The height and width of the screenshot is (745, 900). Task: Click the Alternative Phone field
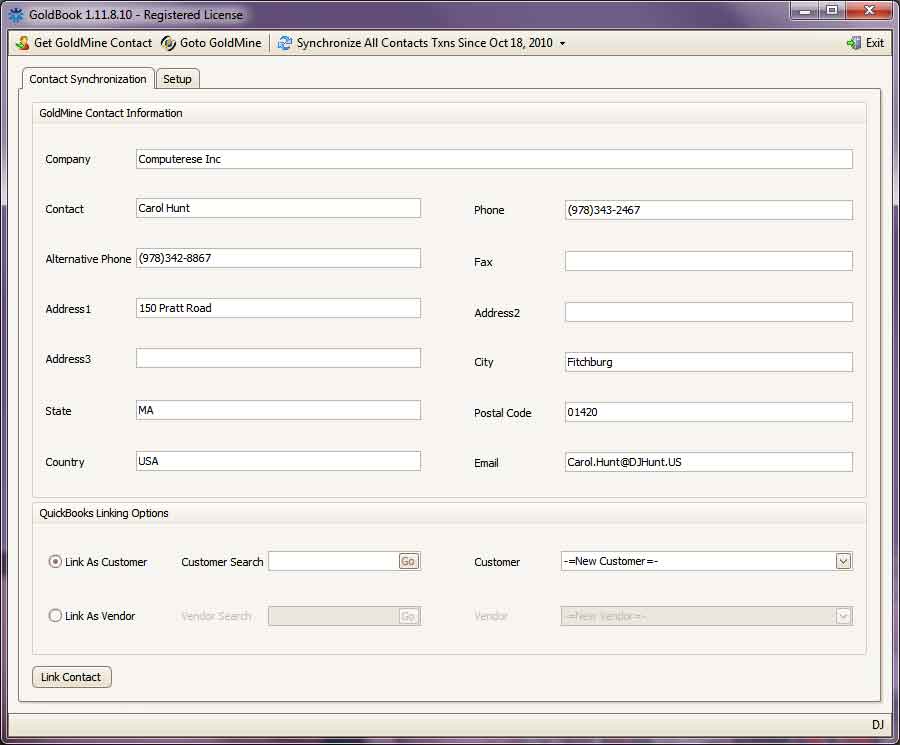(278, 258)
